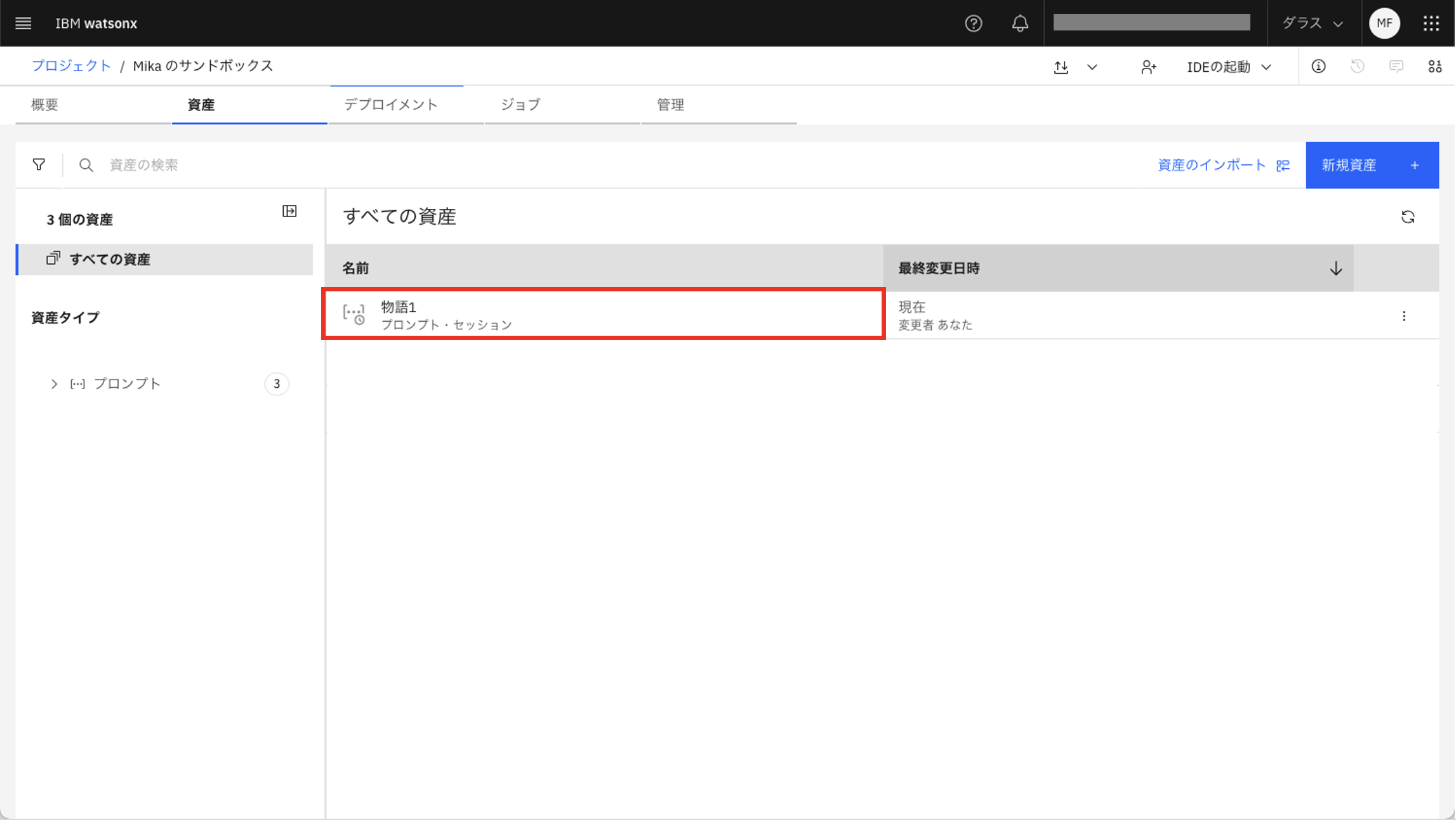Open overflow menu for 物語1 row
This screenshot has width=1456, height=820.
pyautogui.click(x=1403, y=316)
